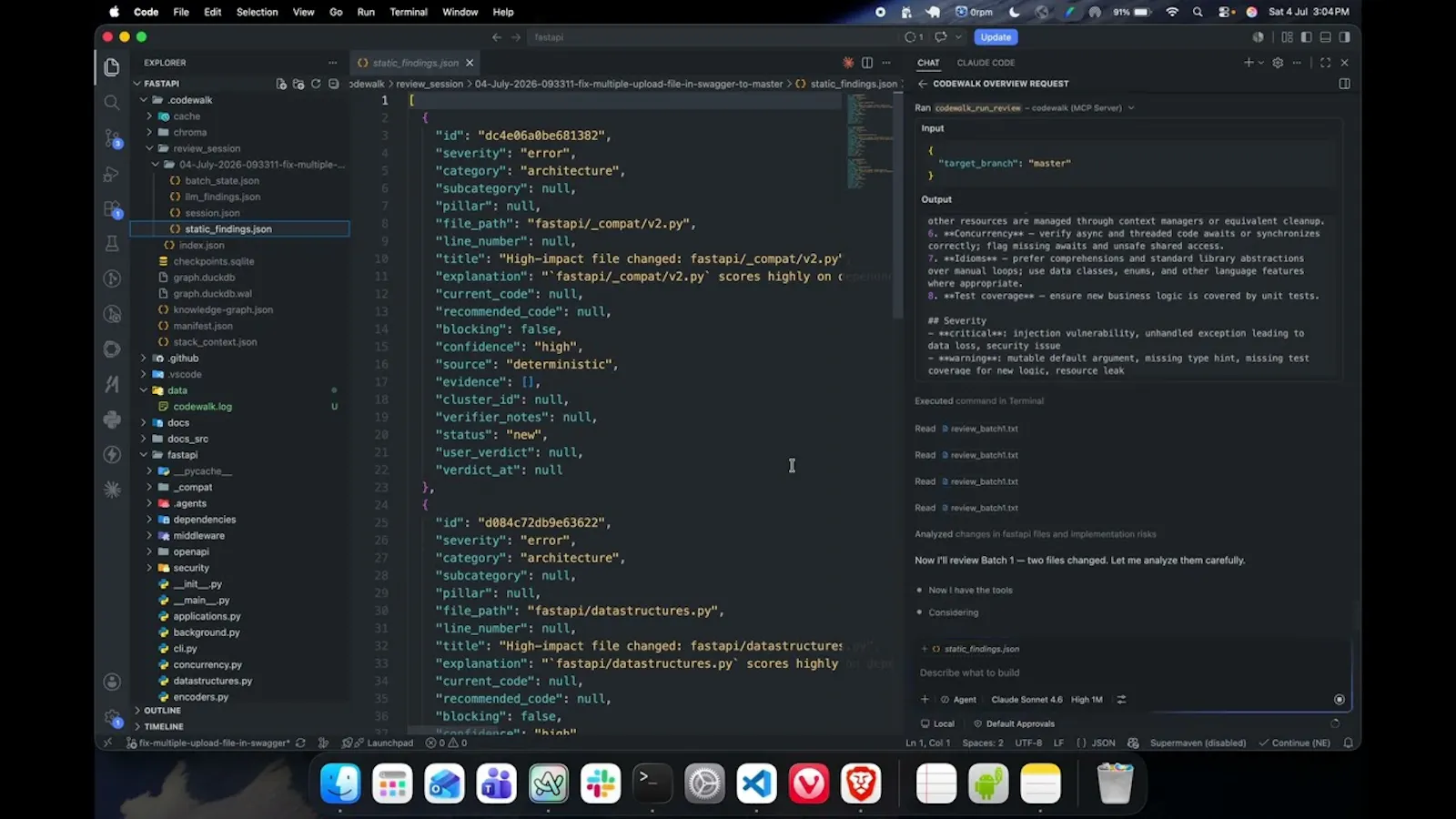The height and width of the screenshot is (819, 1456).
Task: Open the Testing flask icon
Action: coord(112,243)
